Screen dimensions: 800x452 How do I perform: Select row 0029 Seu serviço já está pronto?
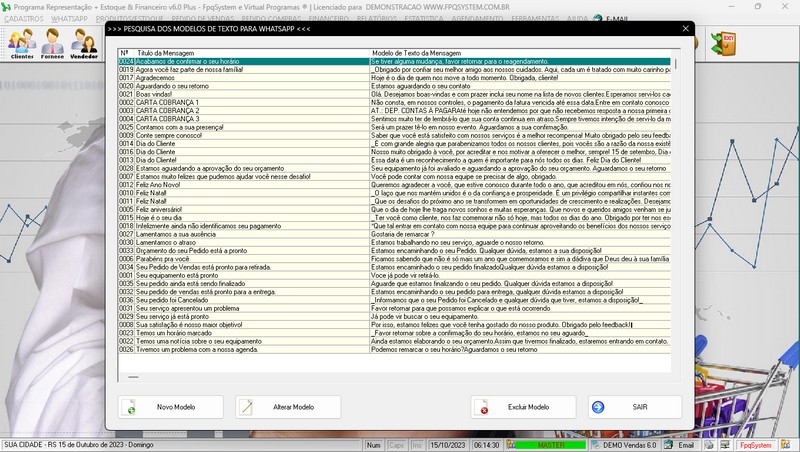394,316
